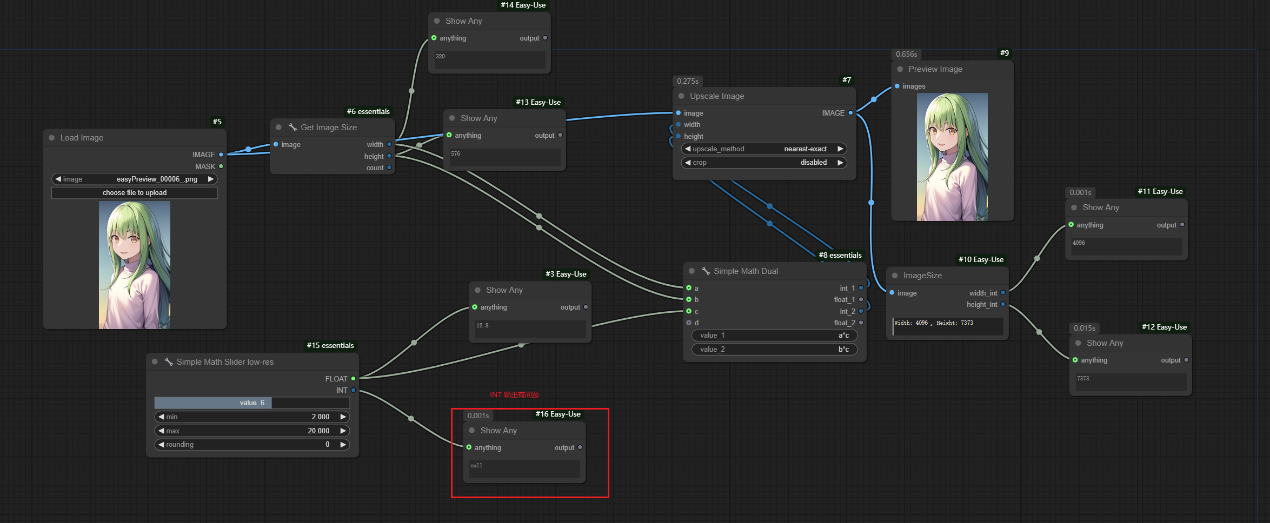Viewport: 1270px width, 523px height.
Task: Click the FLOAT output port of Simple Math Slider
Action: (x=353, y=378)
